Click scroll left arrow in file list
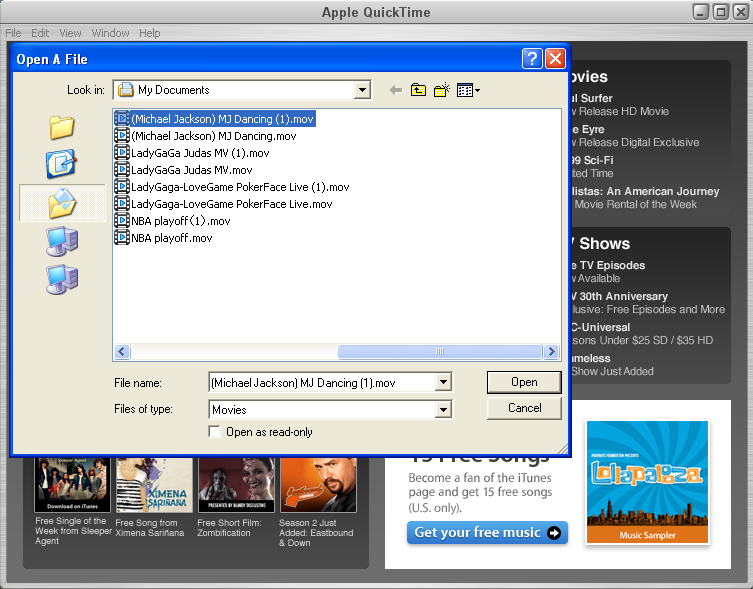The width and height of the screenshot is (753, 589). (122, 352)
